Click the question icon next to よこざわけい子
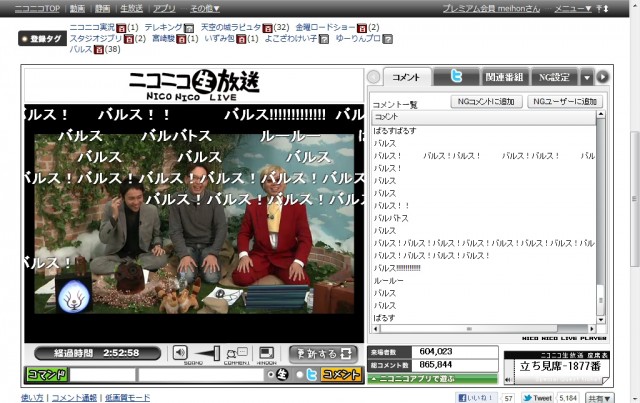This screenshot has width=640, height=403. point(324,39)
